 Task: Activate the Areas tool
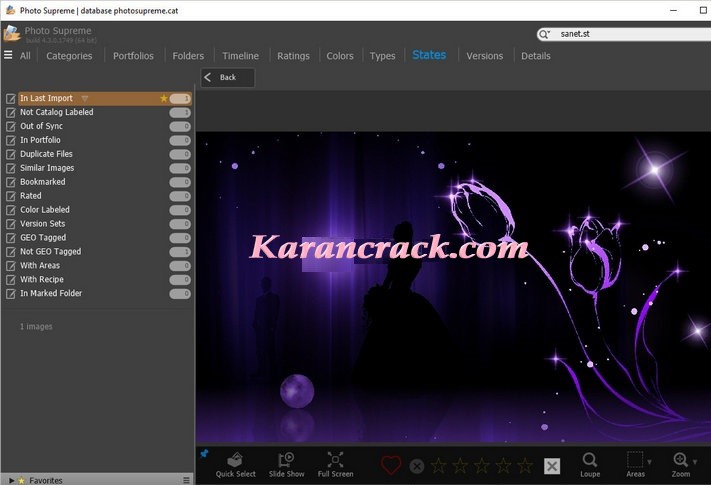tap(635, 465)
